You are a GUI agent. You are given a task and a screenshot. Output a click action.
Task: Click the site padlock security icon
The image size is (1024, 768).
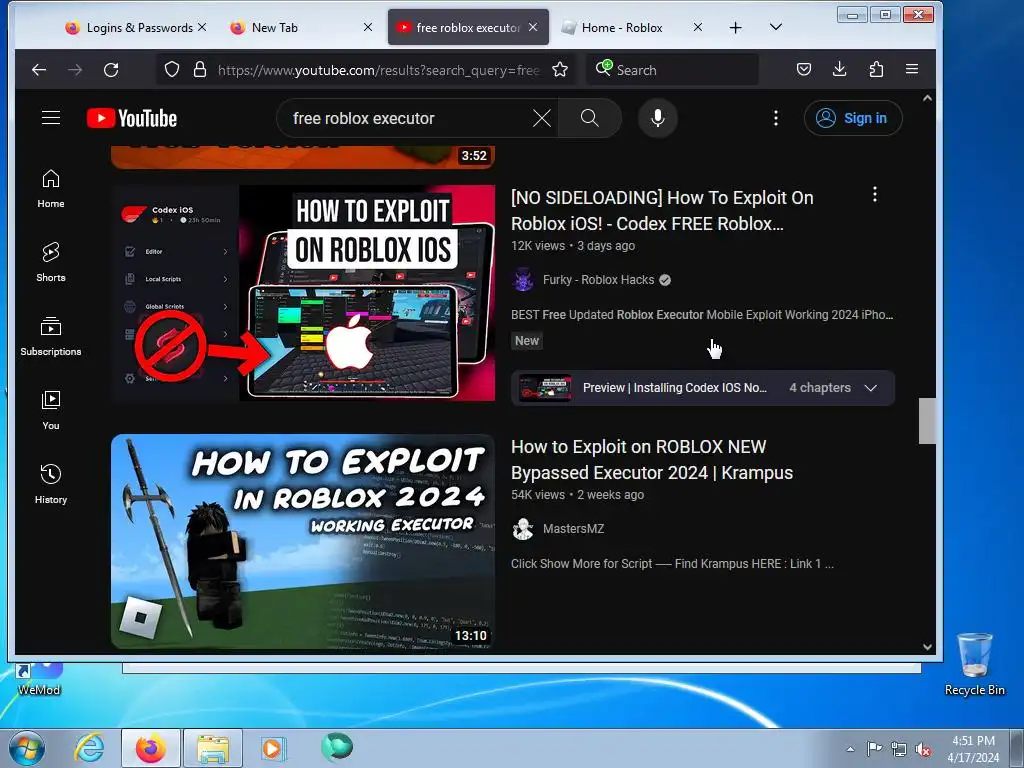tap(200, 70)
